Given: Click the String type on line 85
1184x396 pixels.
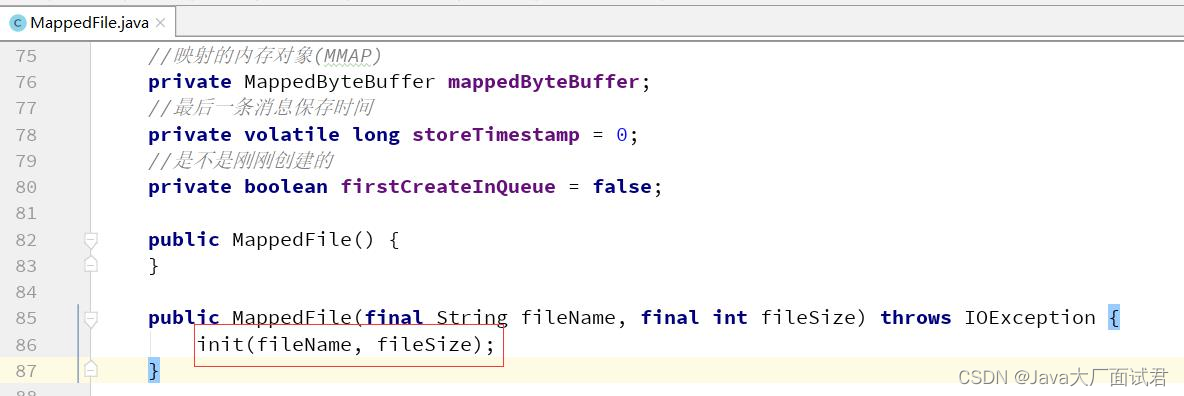Looking at the screenshot, I should tap(472, 317).
